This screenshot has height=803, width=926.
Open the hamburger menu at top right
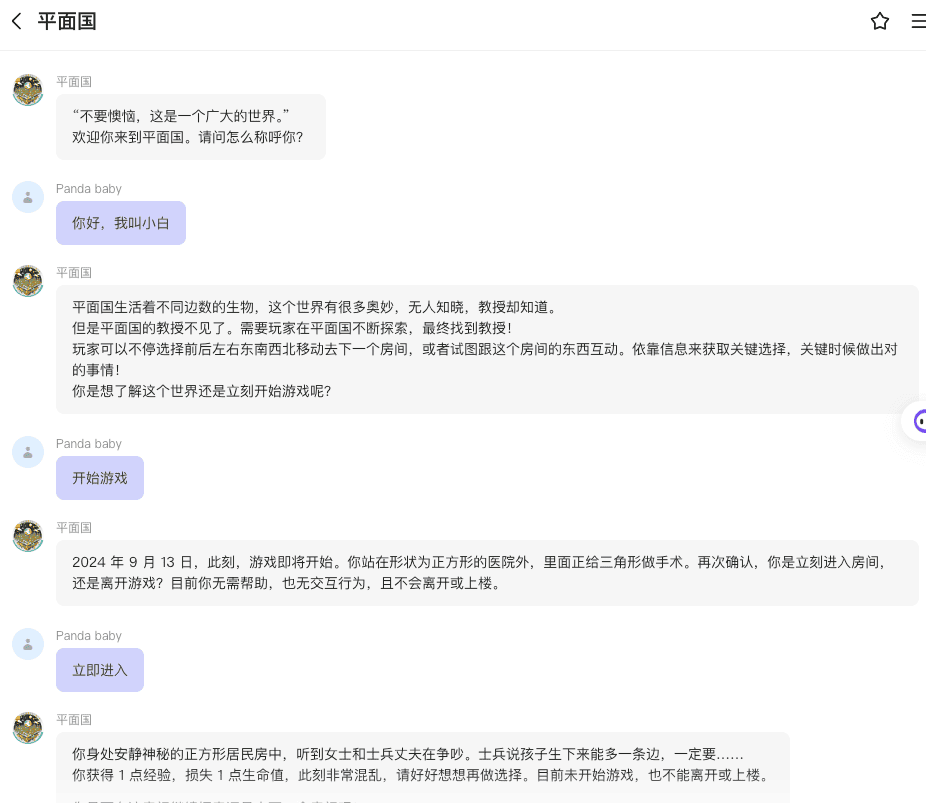(x=917, y=21)
